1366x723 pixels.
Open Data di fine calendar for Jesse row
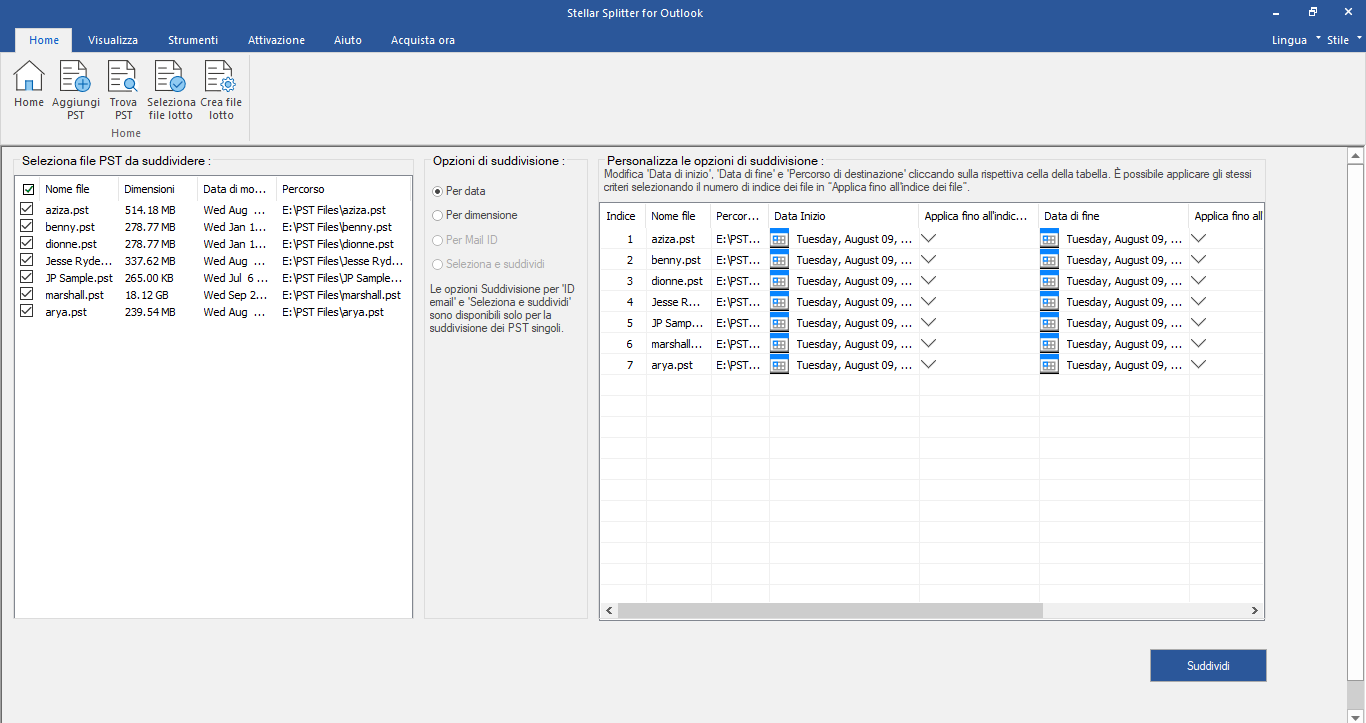pos(1049,302)
